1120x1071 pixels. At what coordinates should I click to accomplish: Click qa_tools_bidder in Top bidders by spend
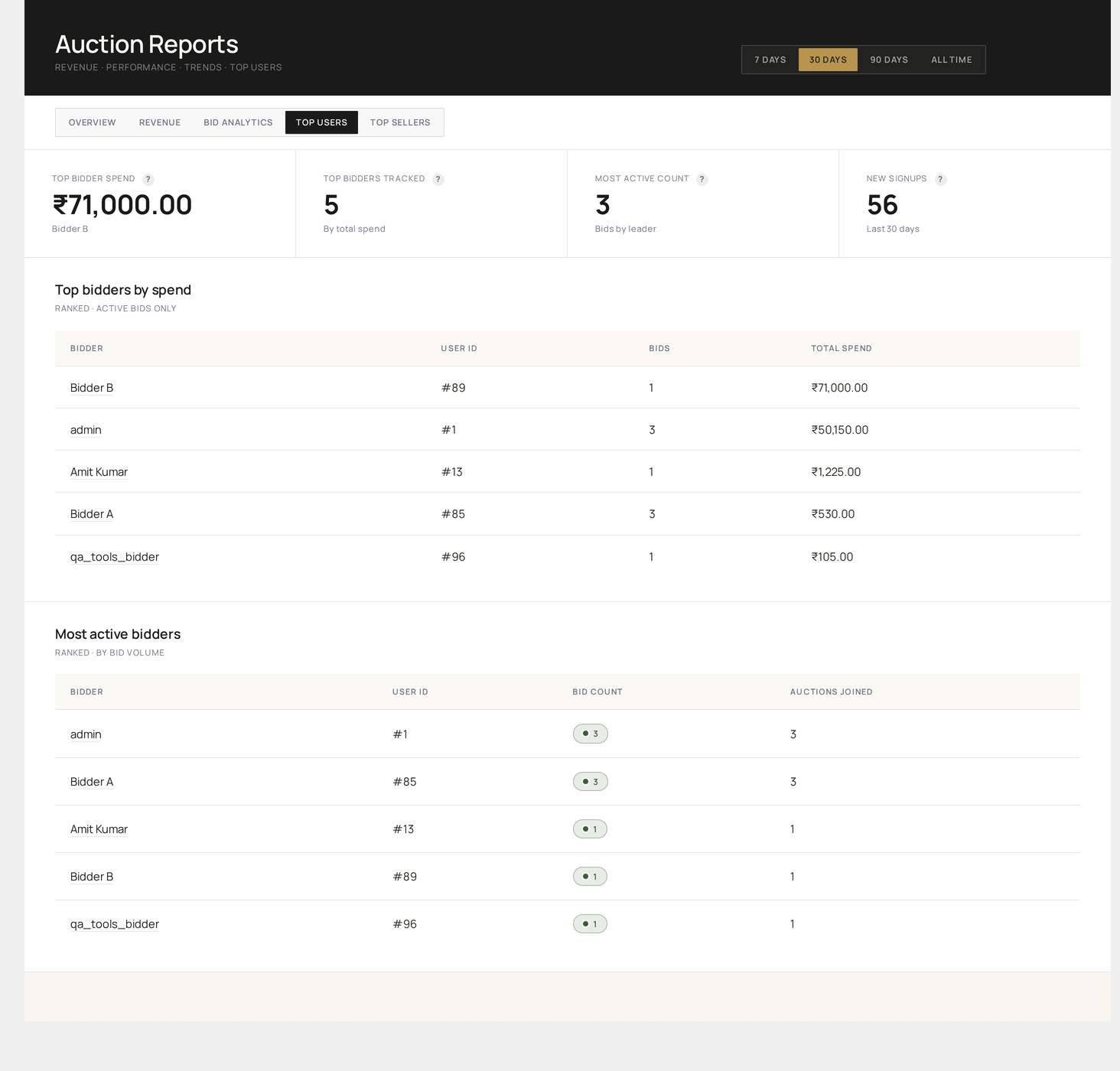(x=115, y=557)
